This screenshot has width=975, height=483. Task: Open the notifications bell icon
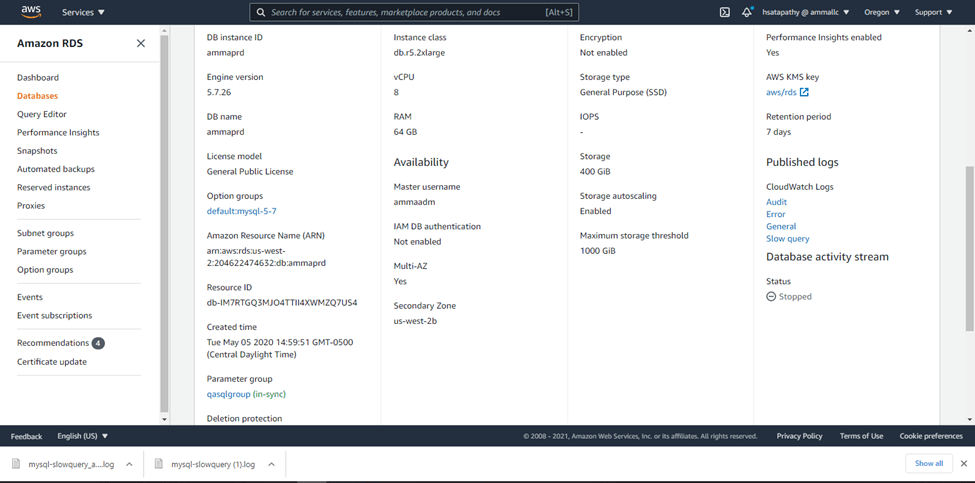747,12
